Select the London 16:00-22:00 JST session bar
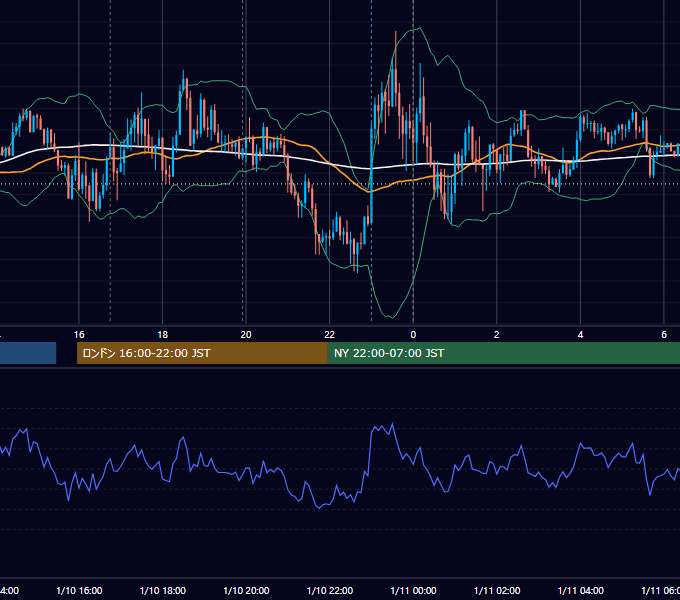This screenshot has height=600, width=680. pos(202,353)
